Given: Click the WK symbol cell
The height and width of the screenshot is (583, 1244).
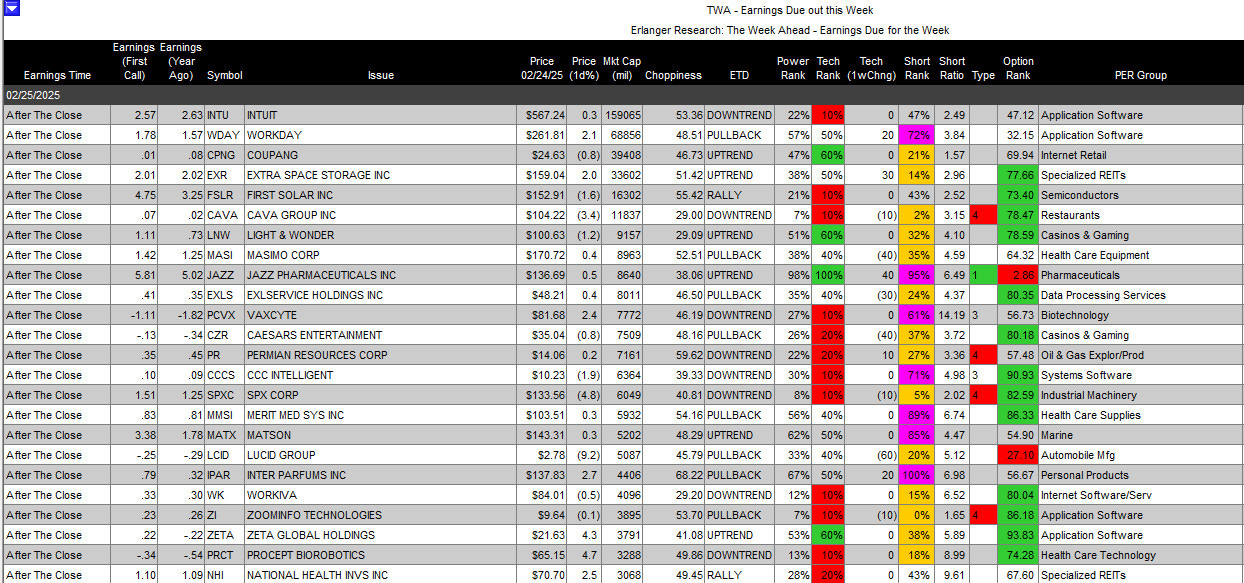Looking at the screenshot, I should point(224,495).
